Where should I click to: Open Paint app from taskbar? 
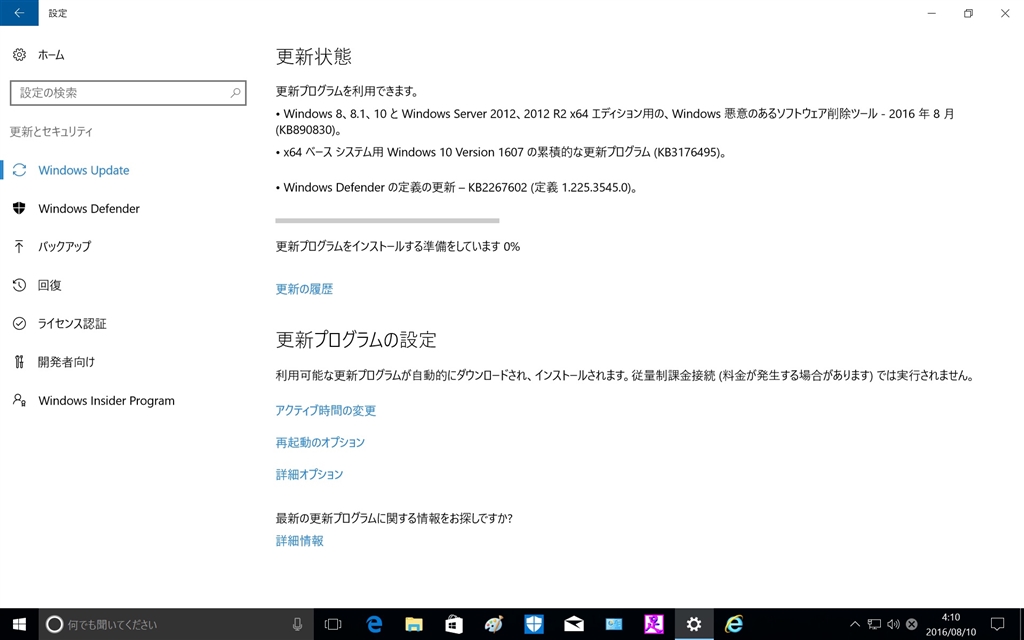point(494,624)
